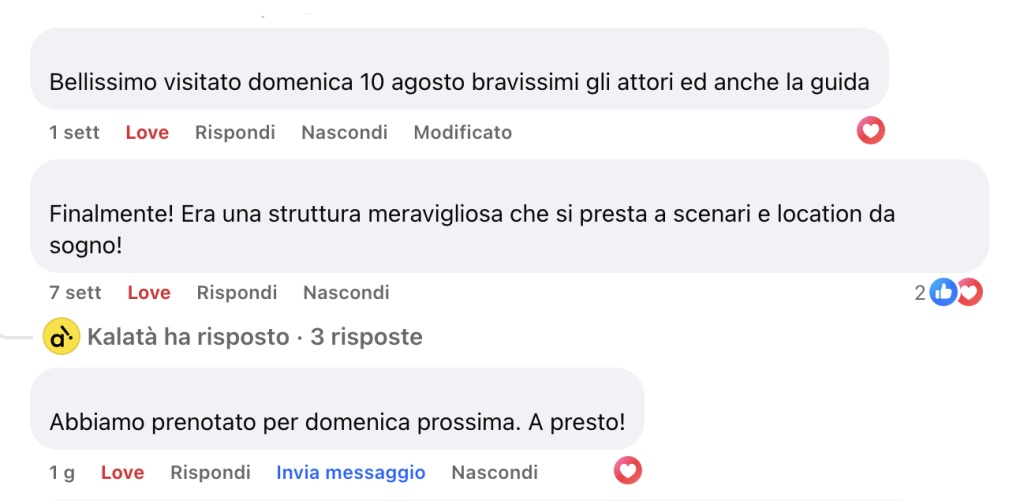Screen dimensions: 1024x501
Task: Toggle Love on the Abbiamo prenotato comment
Action: [122, 472]
